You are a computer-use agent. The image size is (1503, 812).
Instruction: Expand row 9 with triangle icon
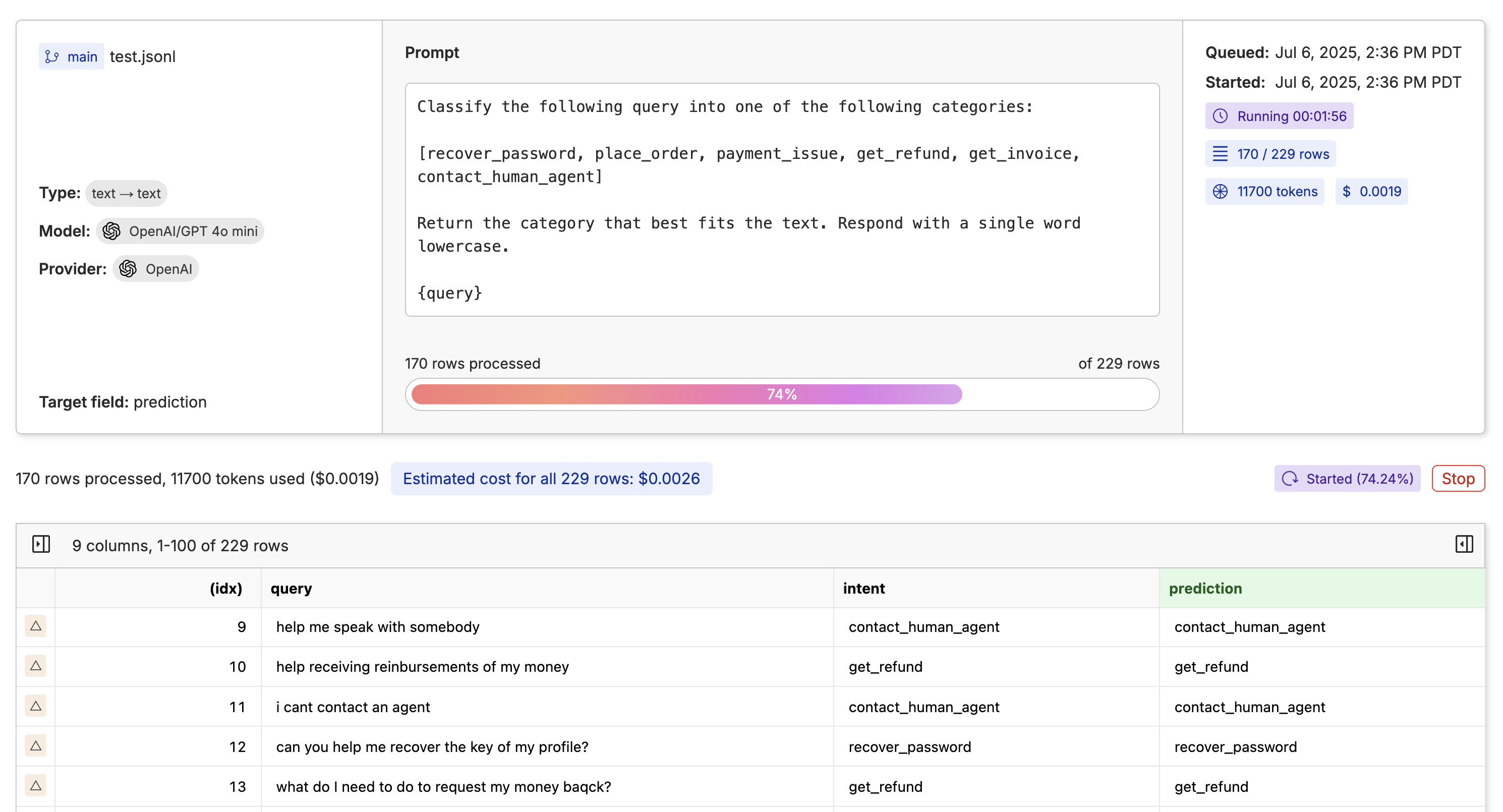pyautogui.click(x=36, y=626)
